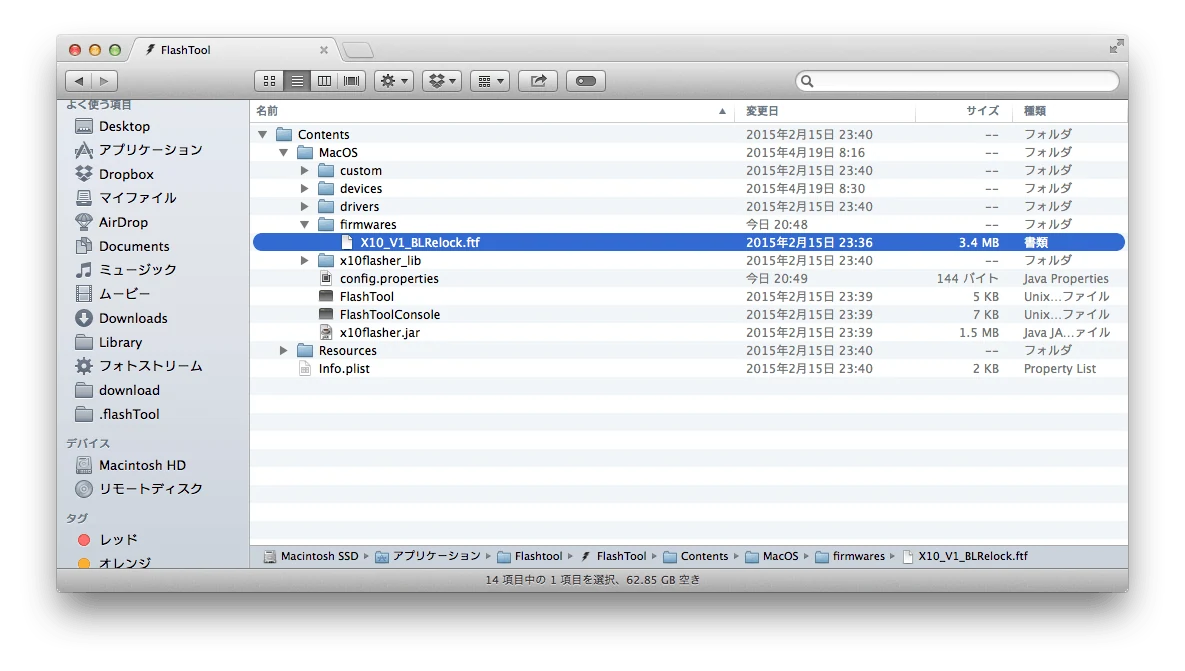Collapse the MacOS folder
This screenshot has height=671, width=1185.
pyautogui.click(x=283, y=153)
